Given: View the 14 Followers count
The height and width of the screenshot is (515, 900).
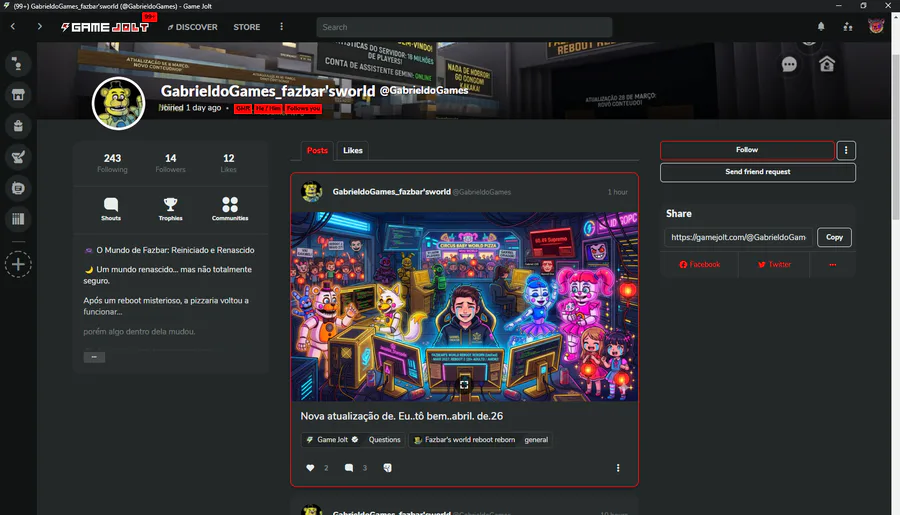Looking at the screenshot, I should point(170,162).
